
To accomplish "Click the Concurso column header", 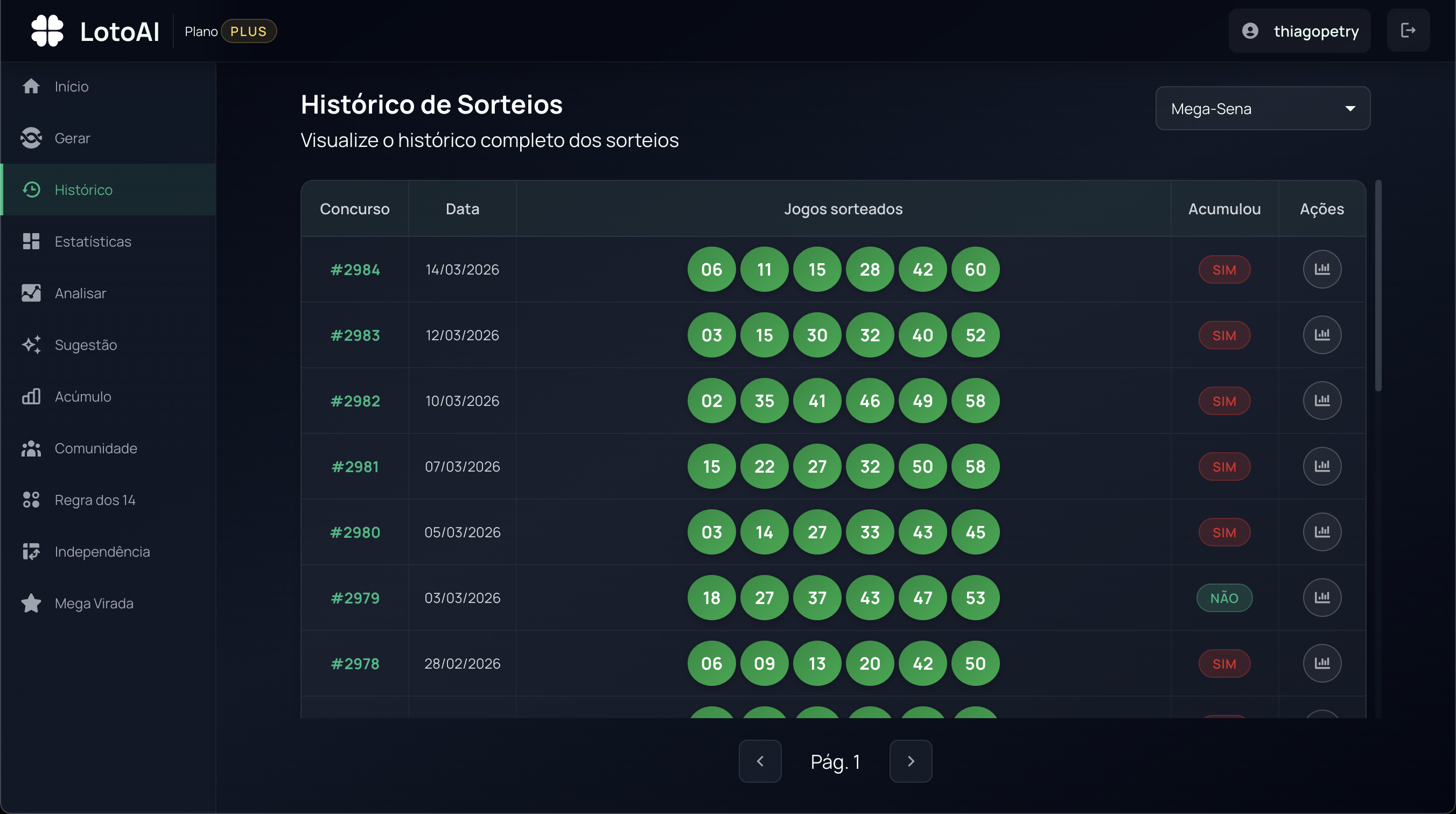I will coord(354,208).
